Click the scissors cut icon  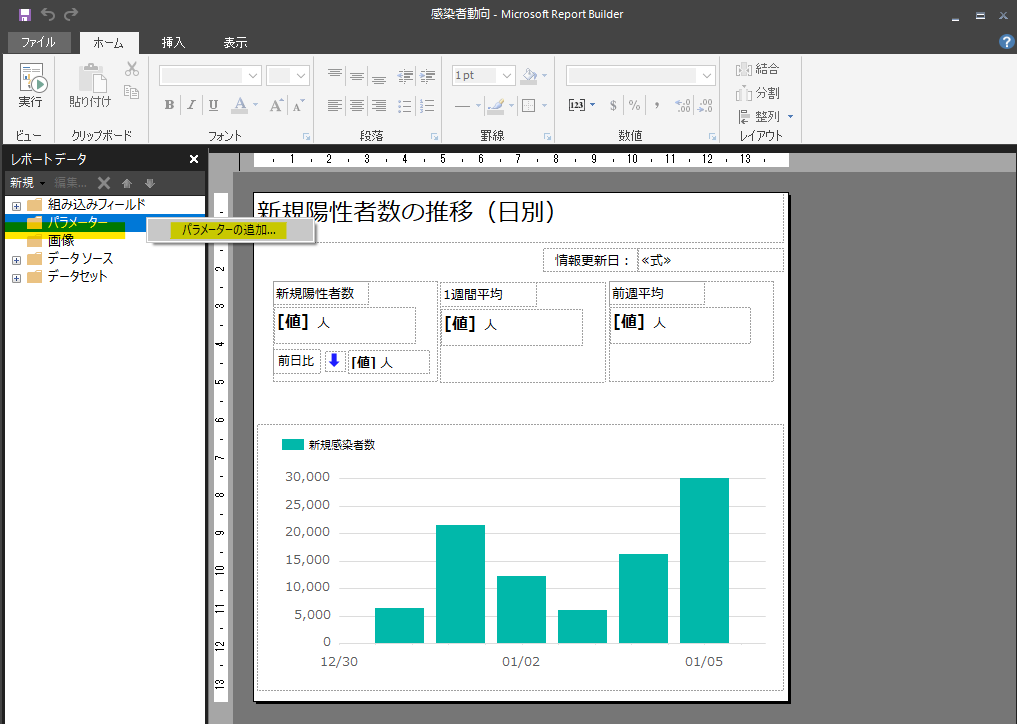(131, 69)
